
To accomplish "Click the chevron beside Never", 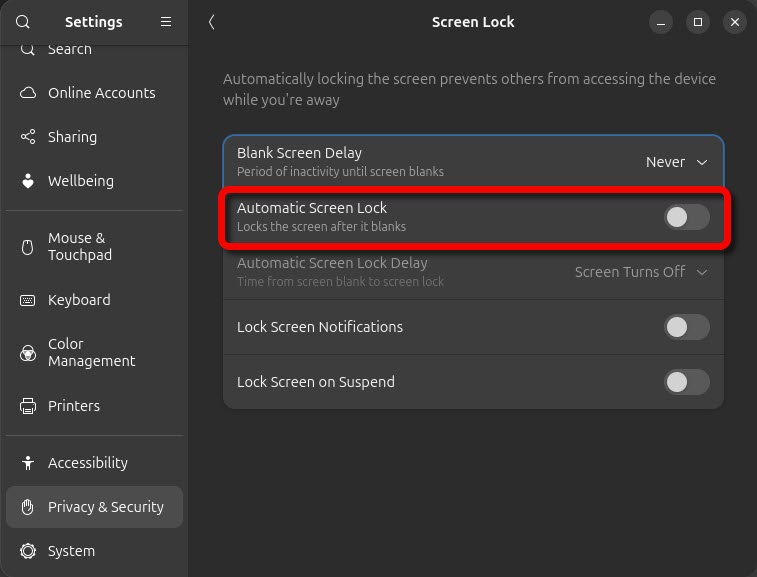I will (x=702, y=162).
